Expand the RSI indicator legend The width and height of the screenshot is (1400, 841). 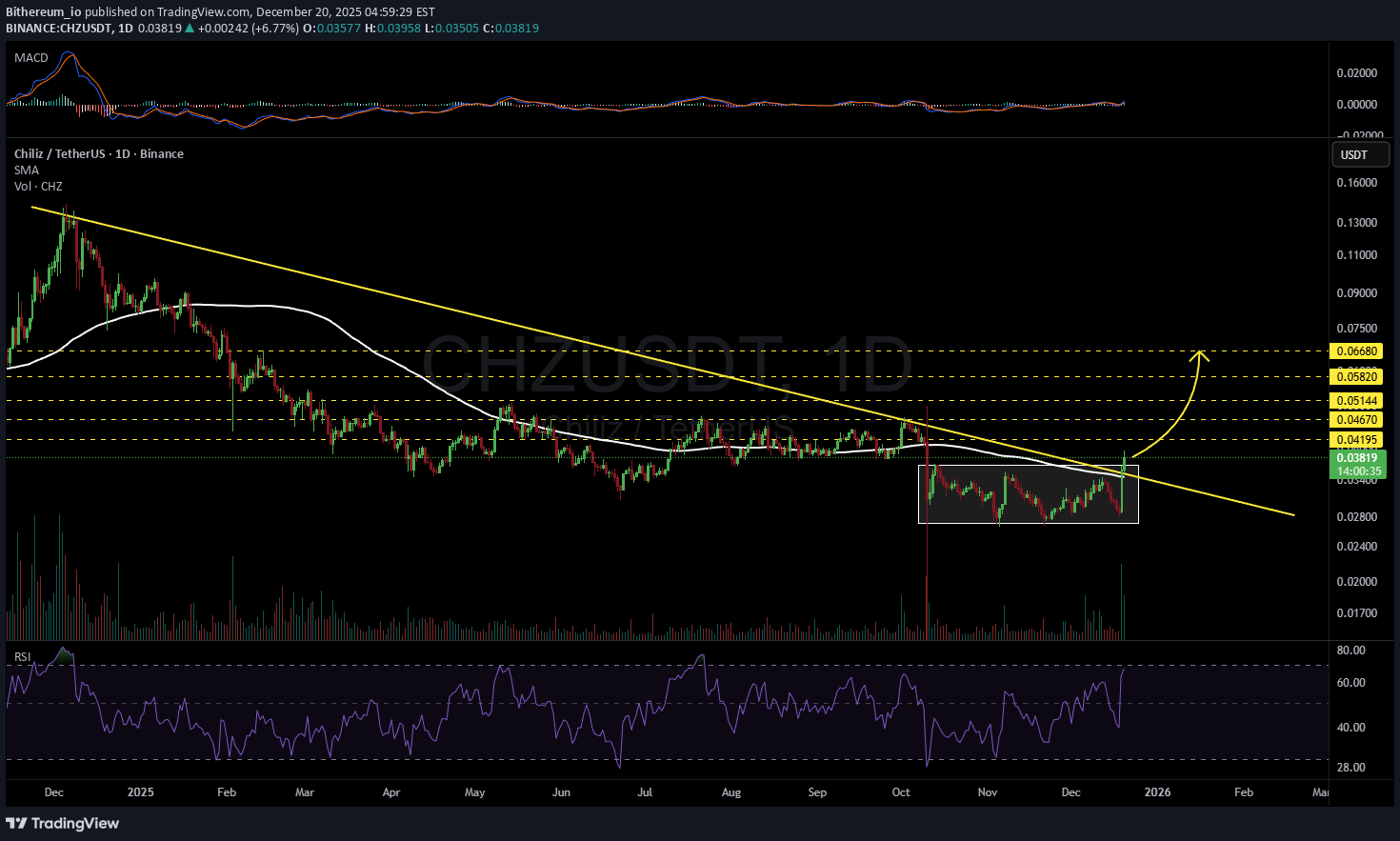point(22,657)
